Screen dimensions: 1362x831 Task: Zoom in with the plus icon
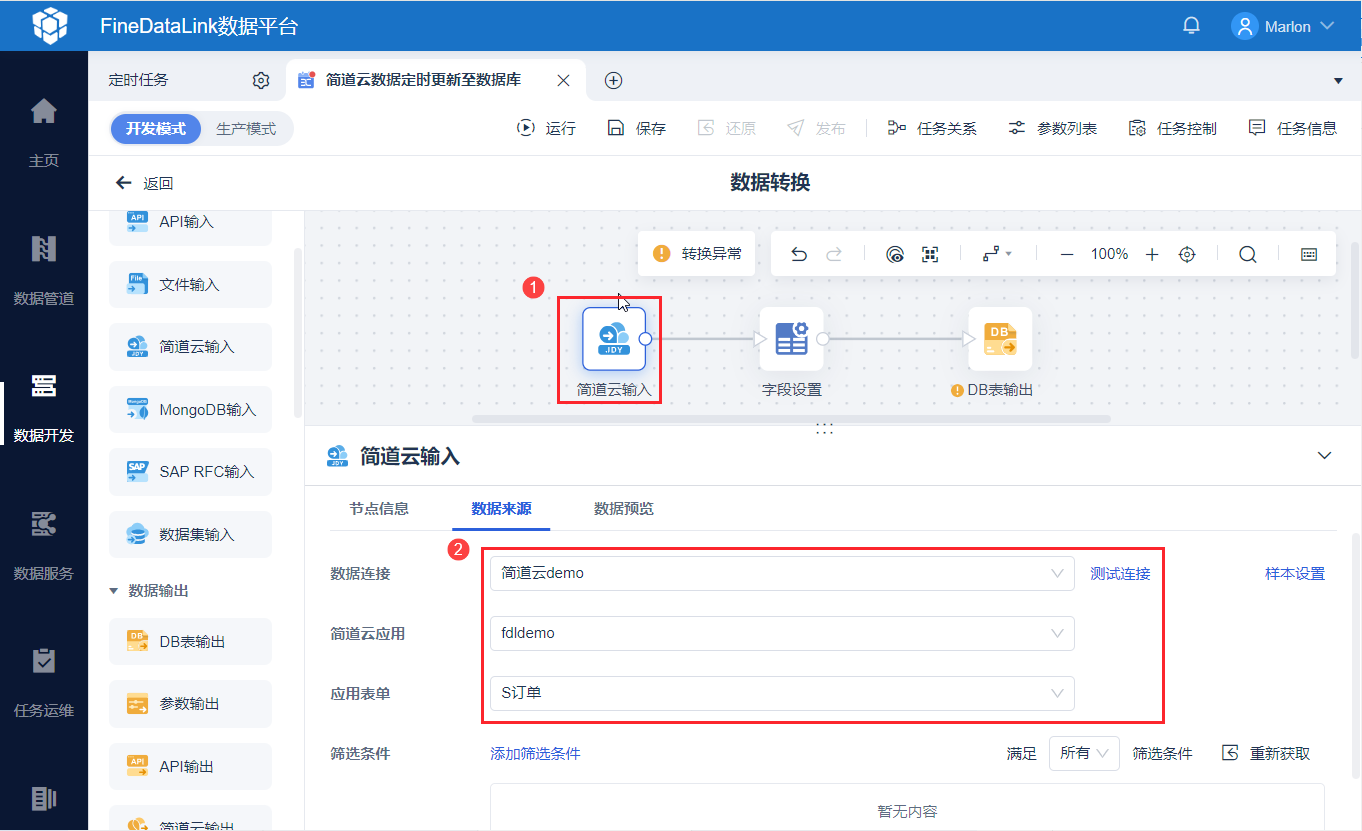click(1152, 254)
